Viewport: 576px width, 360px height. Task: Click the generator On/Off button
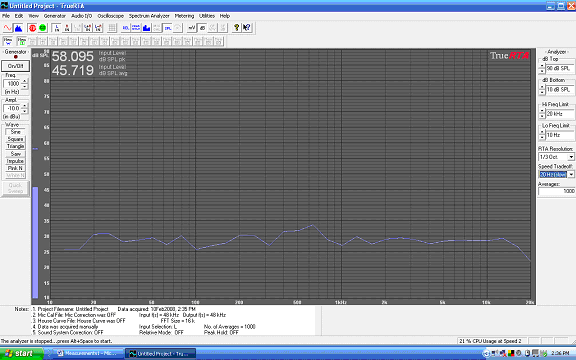coord(15,66)
